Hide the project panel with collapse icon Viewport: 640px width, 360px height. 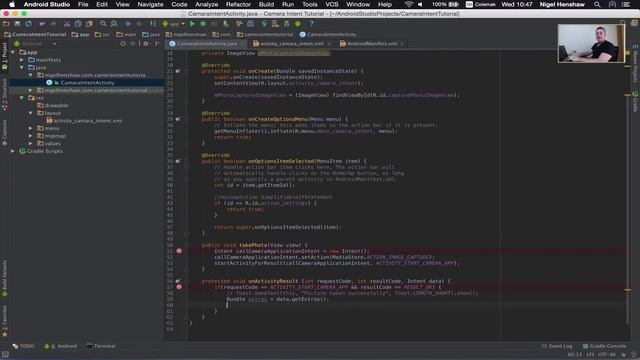[158, 44]
